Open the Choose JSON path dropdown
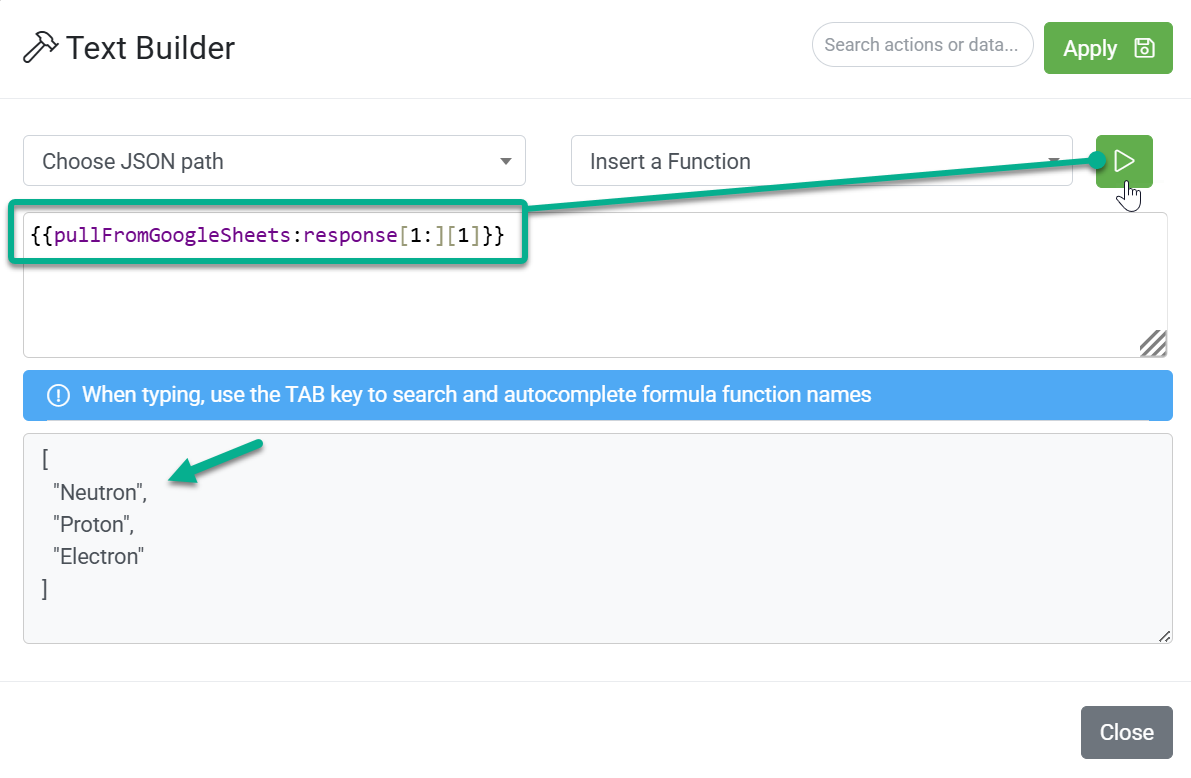This screenshot has height=778, width=1191. [x=274, y=161]
